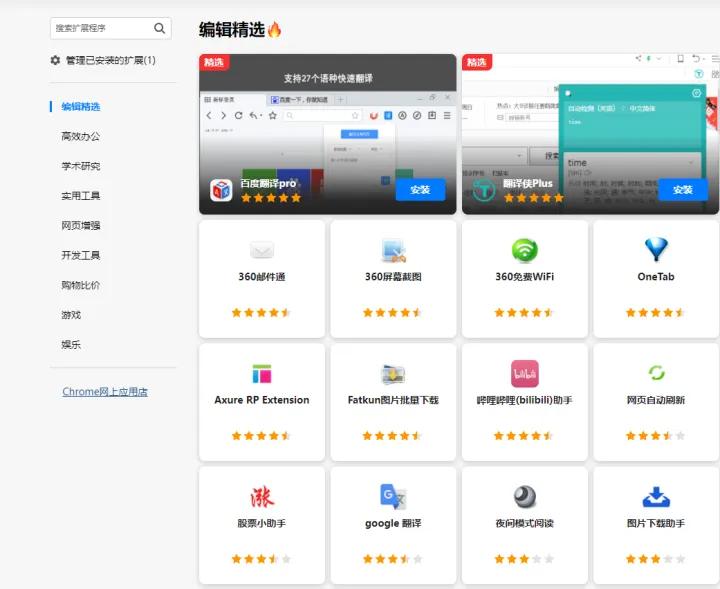Open the 360邮件通 extension icon

262,250
